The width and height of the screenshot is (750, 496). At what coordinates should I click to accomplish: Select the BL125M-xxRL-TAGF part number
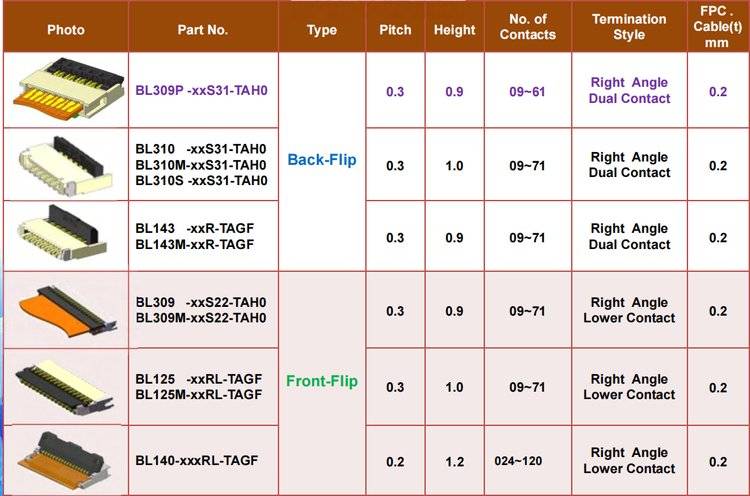(x=199, y=394)
